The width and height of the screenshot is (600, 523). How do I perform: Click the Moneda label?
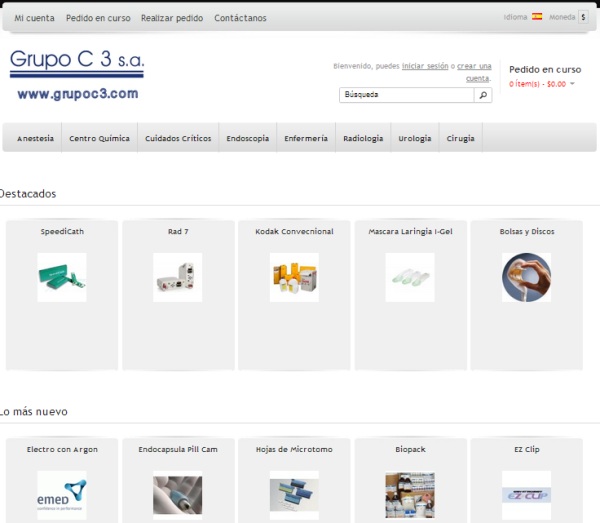click(562, 17)
